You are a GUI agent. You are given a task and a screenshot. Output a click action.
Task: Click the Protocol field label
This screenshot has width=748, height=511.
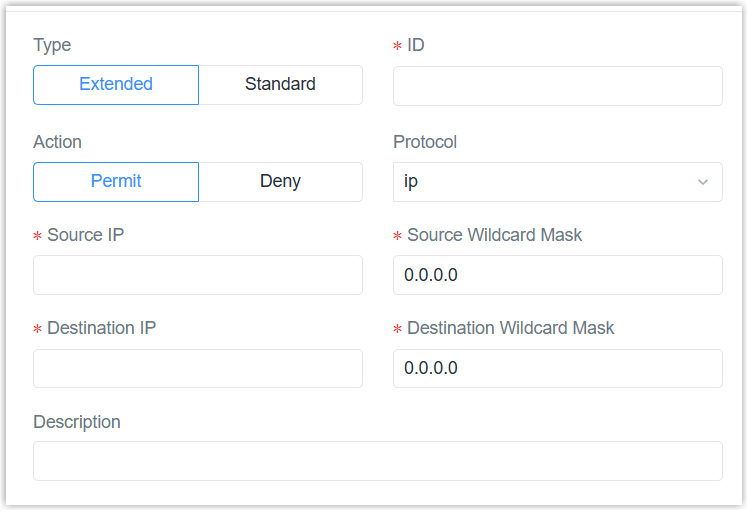[425, 142]
